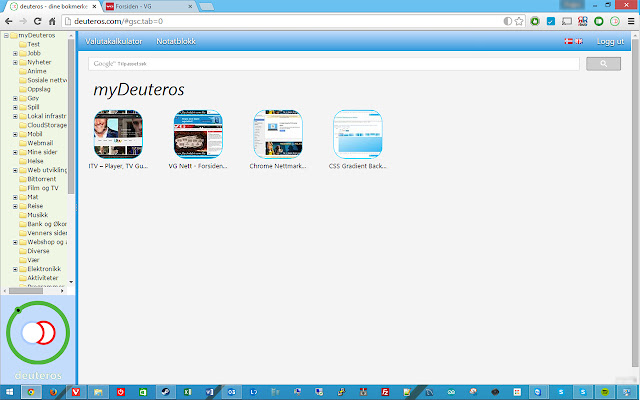
Task: Open File Explorer from the taskbar
Action: point(98,392)
